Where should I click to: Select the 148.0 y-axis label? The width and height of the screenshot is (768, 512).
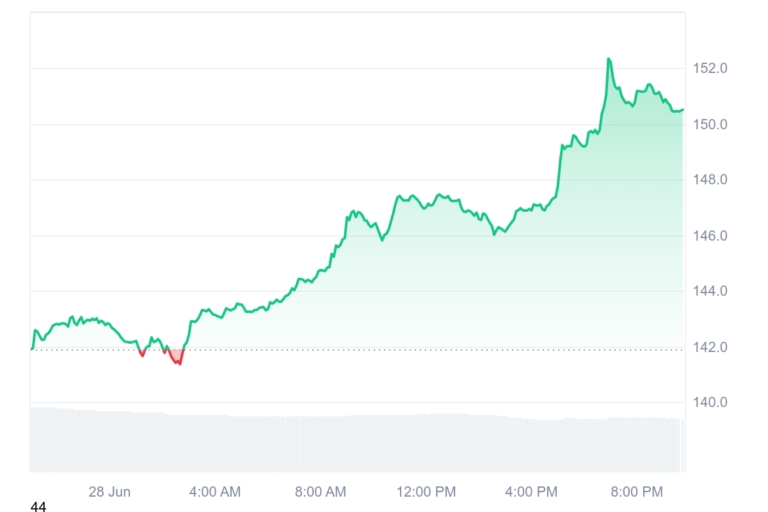[x=712, y=180]
